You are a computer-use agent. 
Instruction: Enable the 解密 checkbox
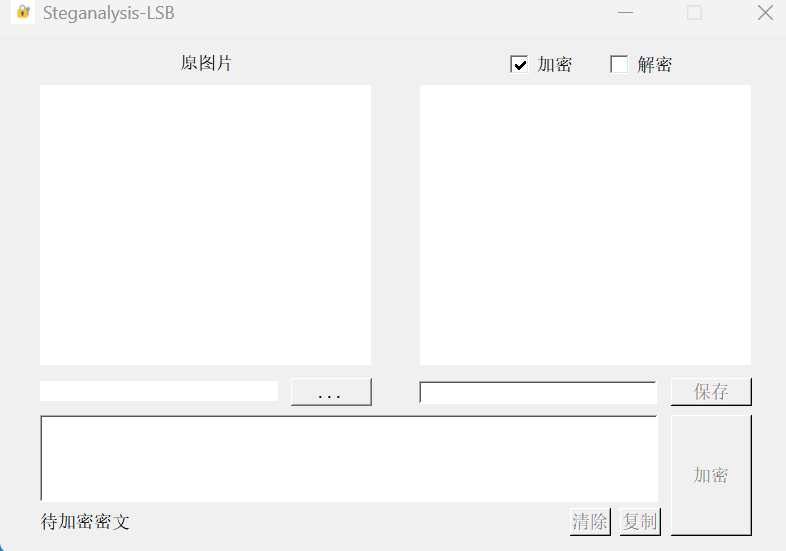point(619,64)
